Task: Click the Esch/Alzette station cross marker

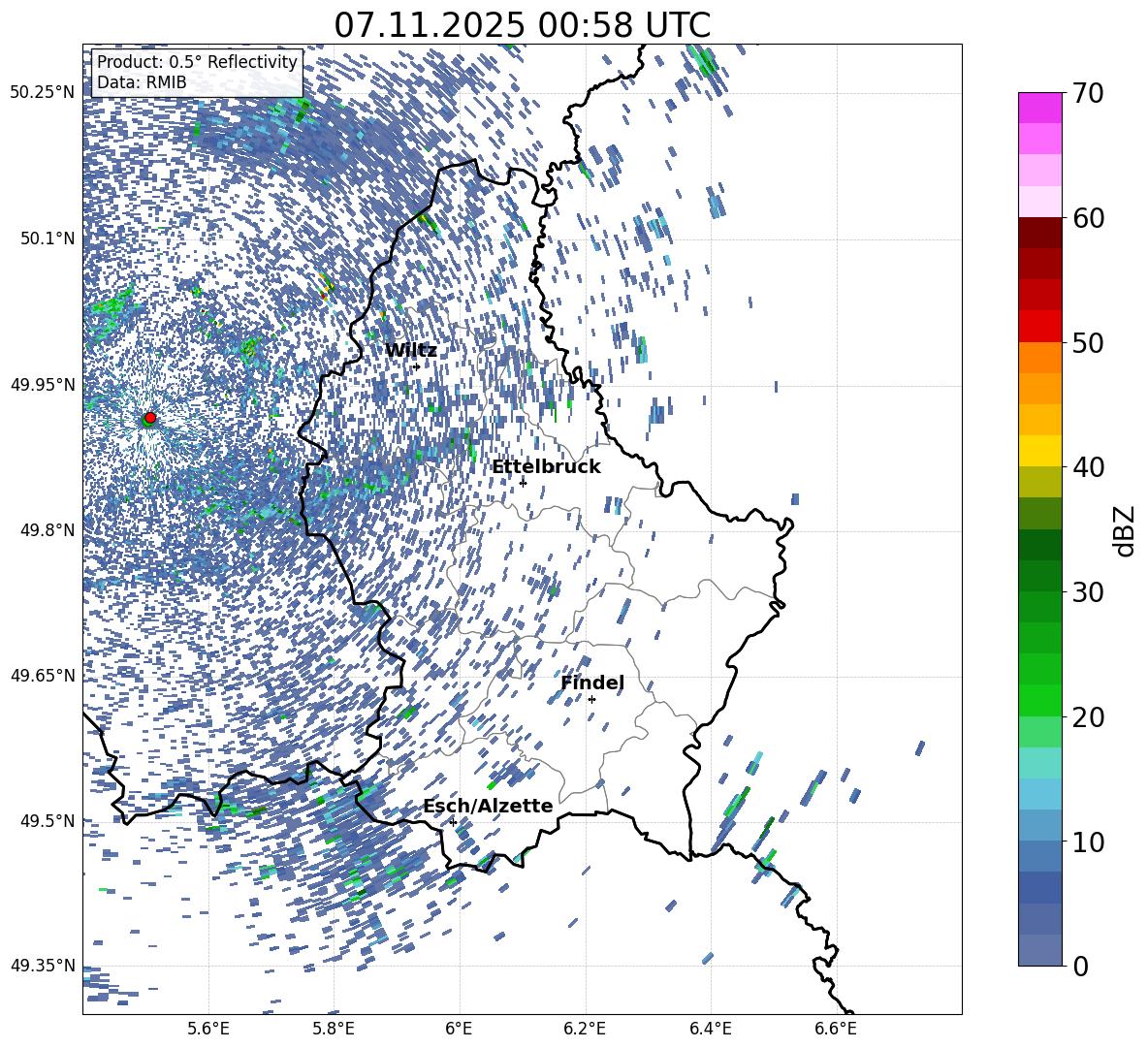Action: (x=453, y=822)
